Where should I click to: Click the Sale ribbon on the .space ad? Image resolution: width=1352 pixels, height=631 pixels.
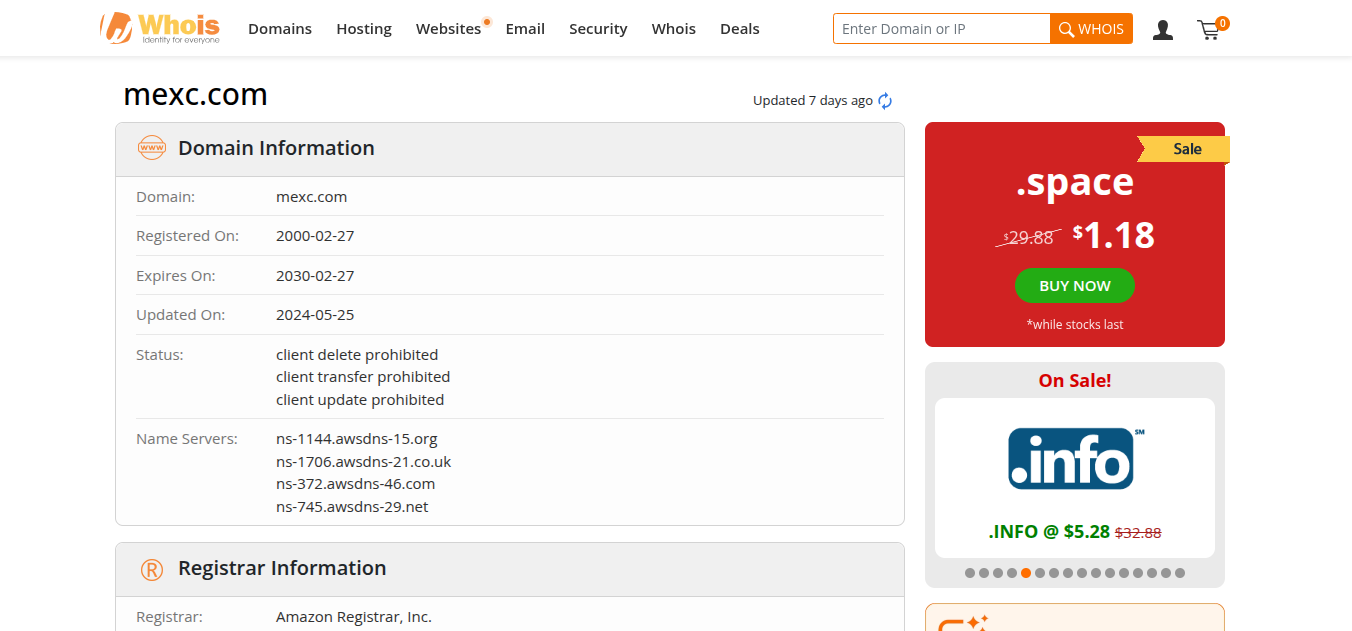(x=1185, y=149)
